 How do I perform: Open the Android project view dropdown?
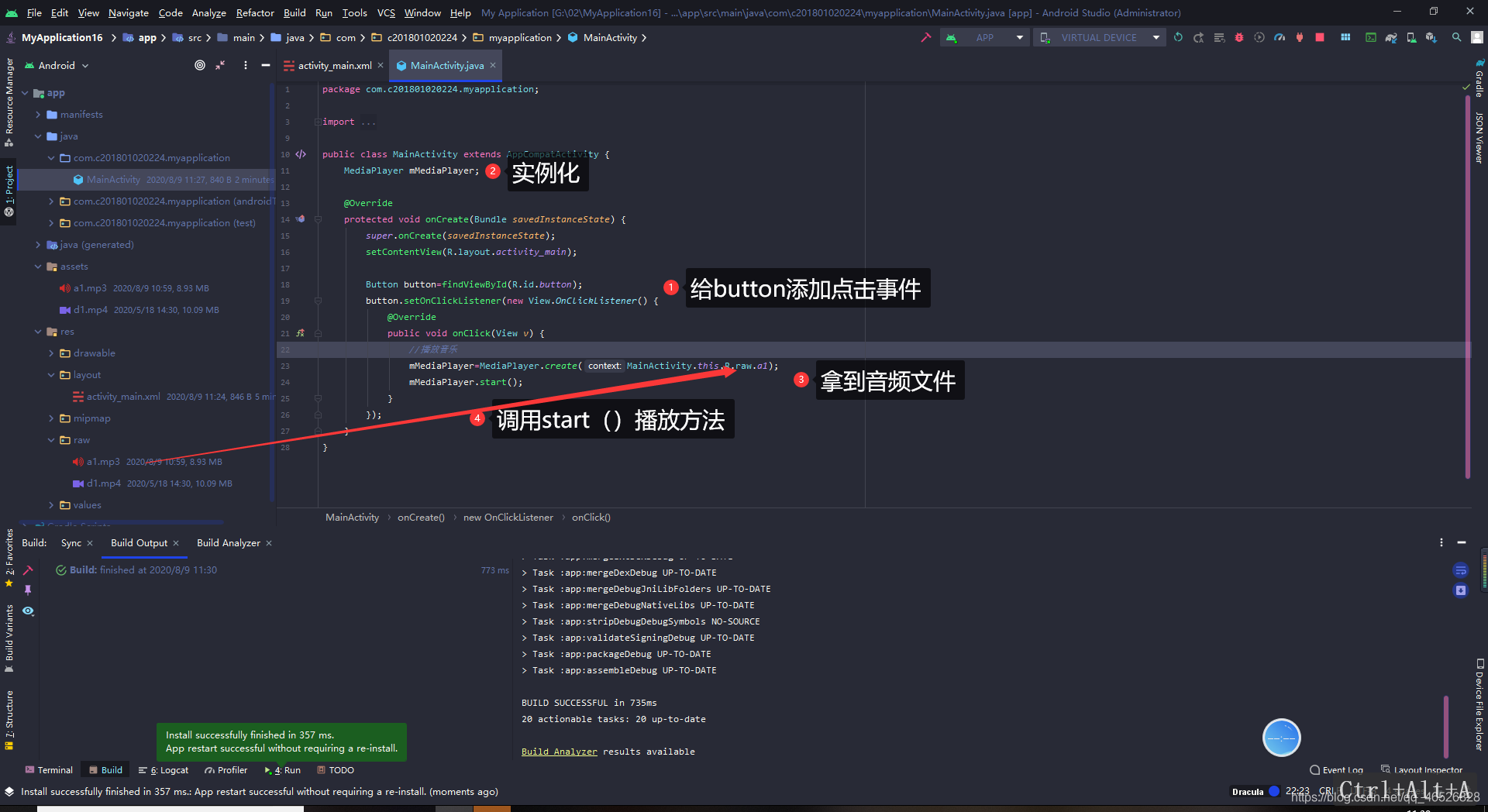click(x=57, y=65)
